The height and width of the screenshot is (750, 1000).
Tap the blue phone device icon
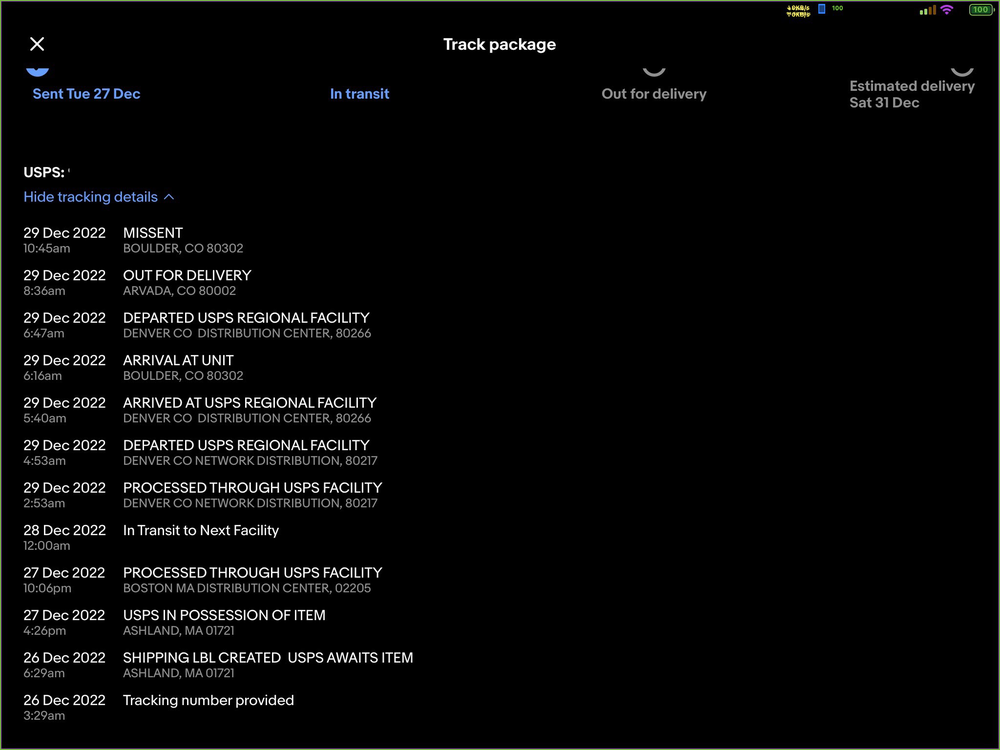822,9
